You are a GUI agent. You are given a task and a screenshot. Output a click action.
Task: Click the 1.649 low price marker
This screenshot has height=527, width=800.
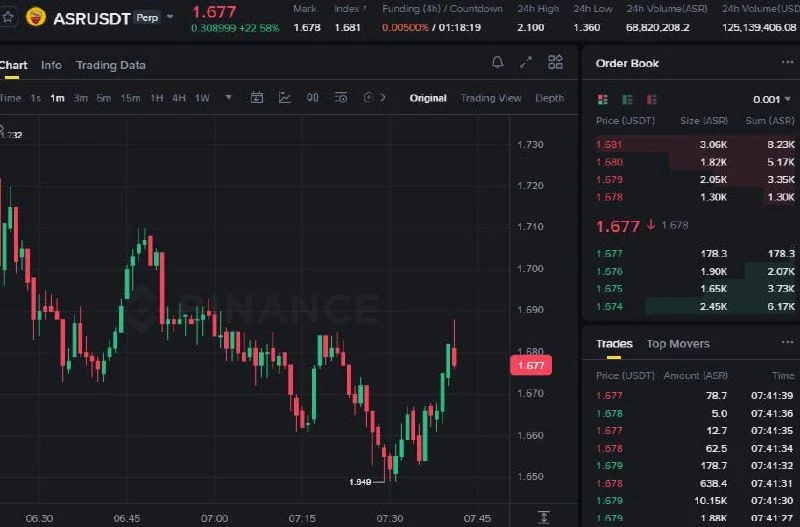360,482
